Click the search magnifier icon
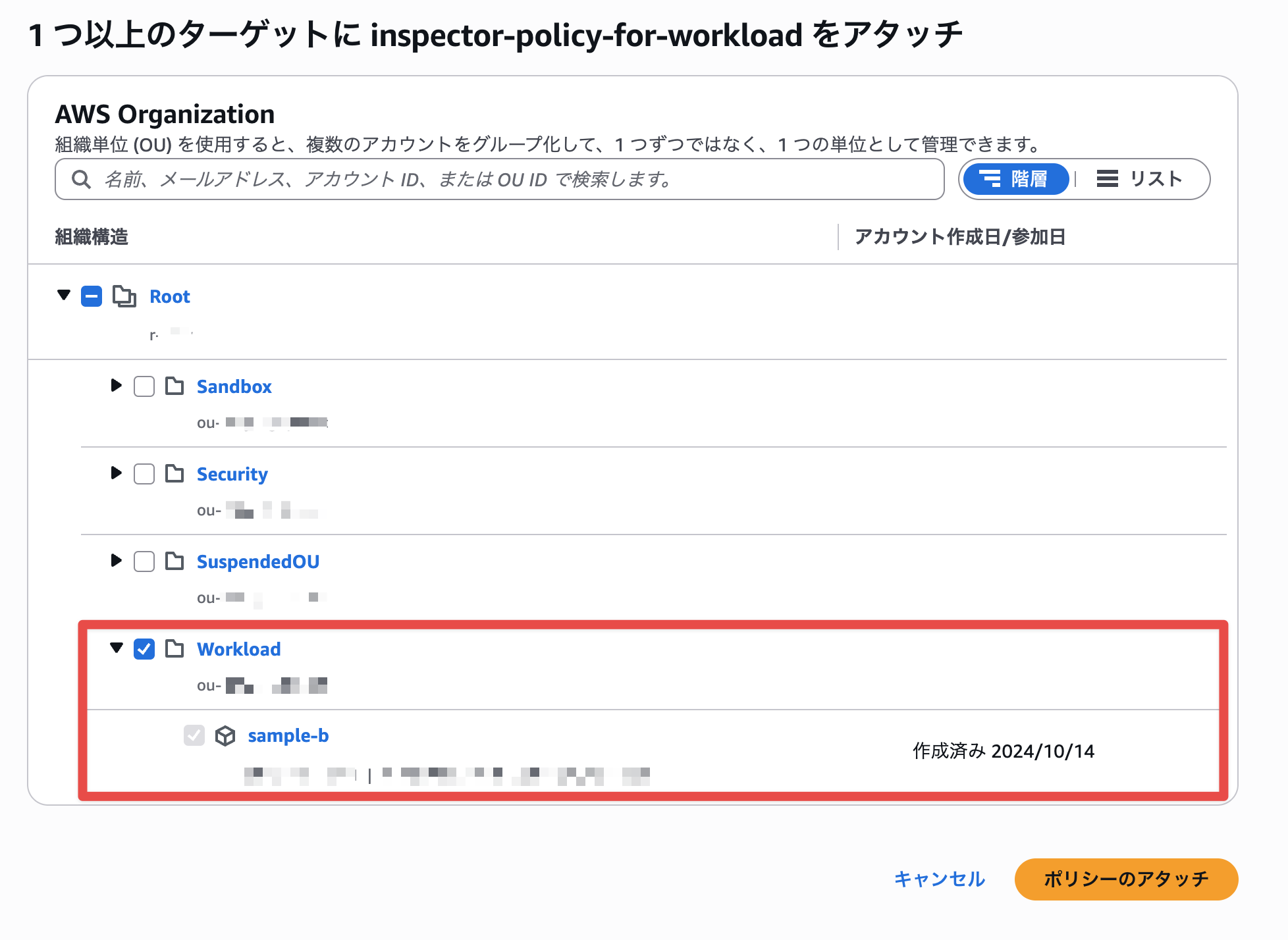Image resolution: width=1288 pixels, height=940 pixels. (x=81, y=179)
